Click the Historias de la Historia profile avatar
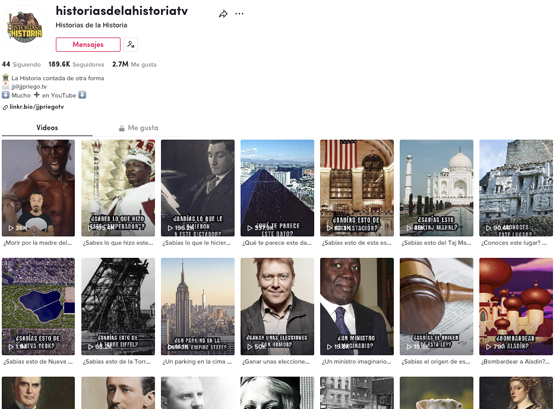Viewport: 555px width, 409px height. [x=25, y=28]
